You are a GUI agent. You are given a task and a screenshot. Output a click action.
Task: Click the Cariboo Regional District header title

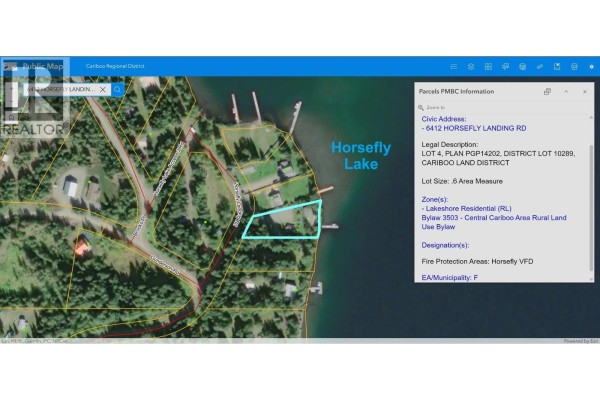(x=115, y=66)
